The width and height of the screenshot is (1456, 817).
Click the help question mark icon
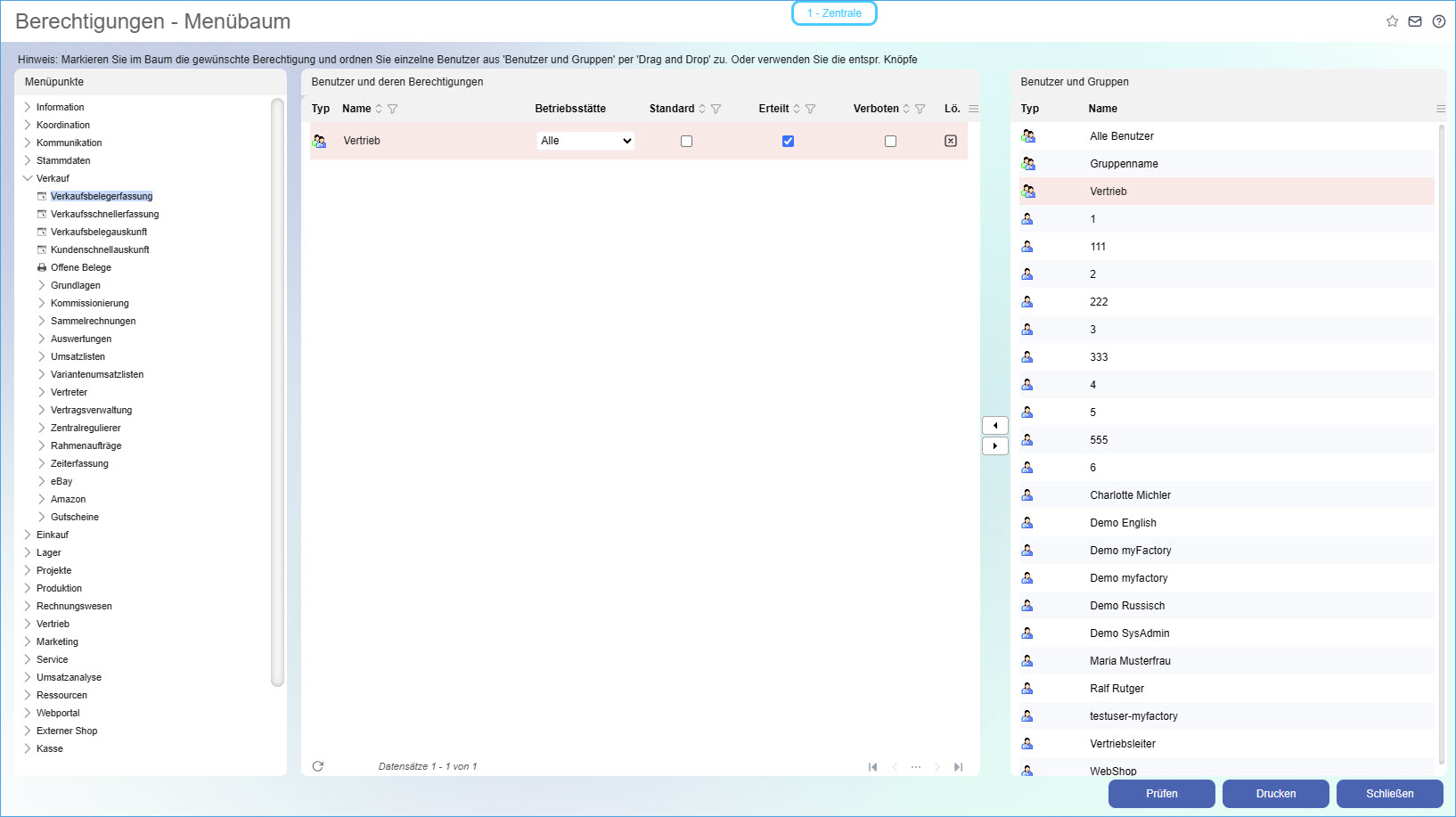[1438, 21]
